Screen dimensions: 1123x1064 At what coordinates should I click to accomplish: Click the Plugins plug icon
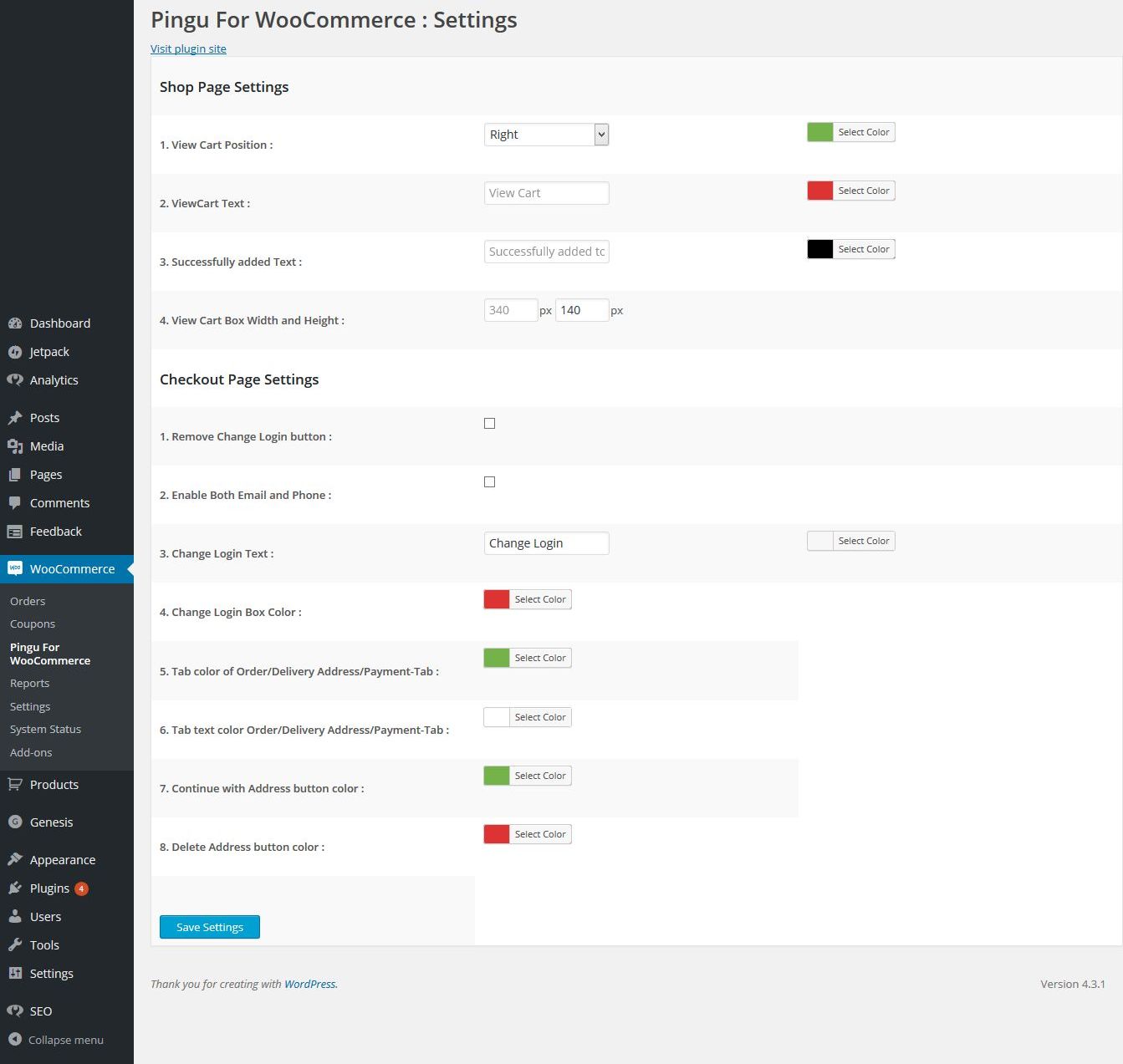[15, 888]
